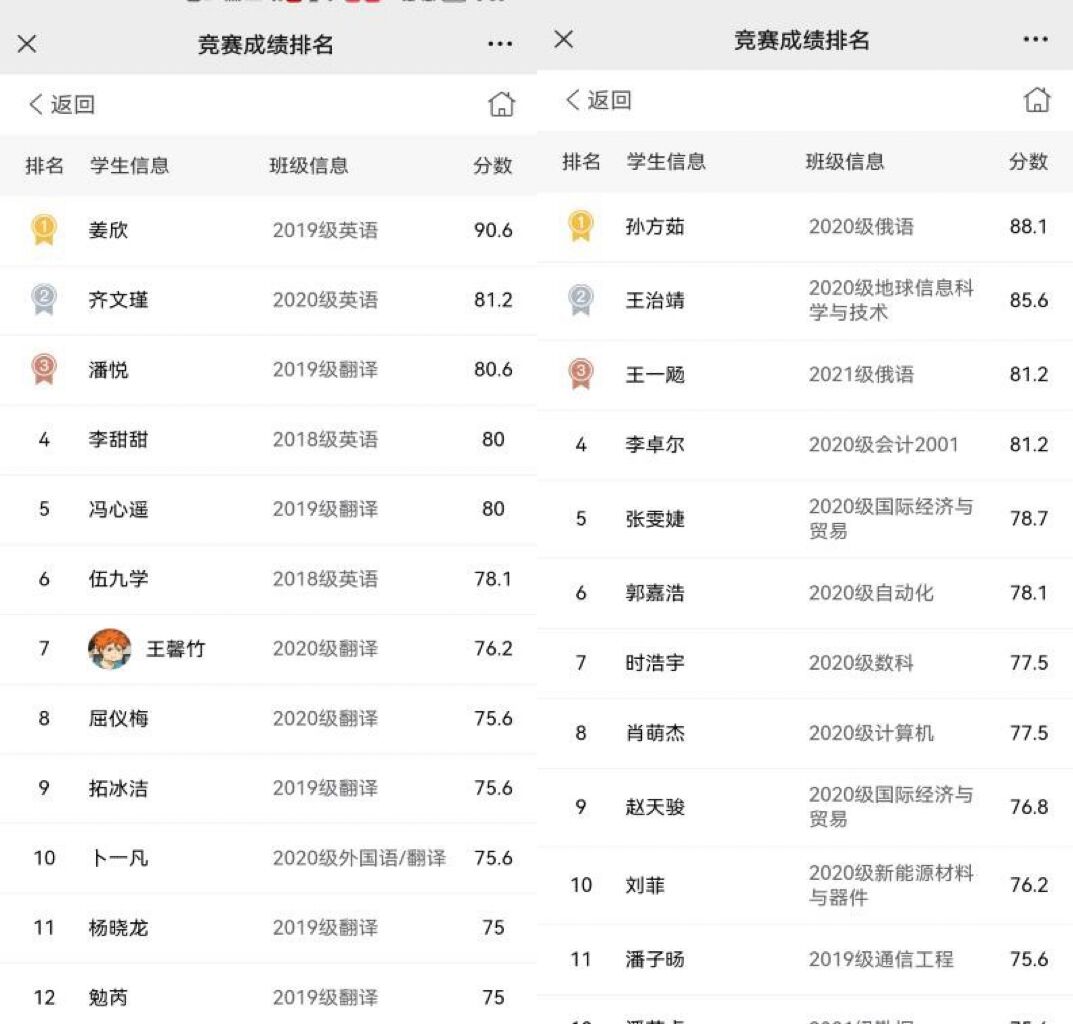Click the bronze medal icon beside 王一飏
The height and width of the screenshot is (1024, 1073).
581,375
